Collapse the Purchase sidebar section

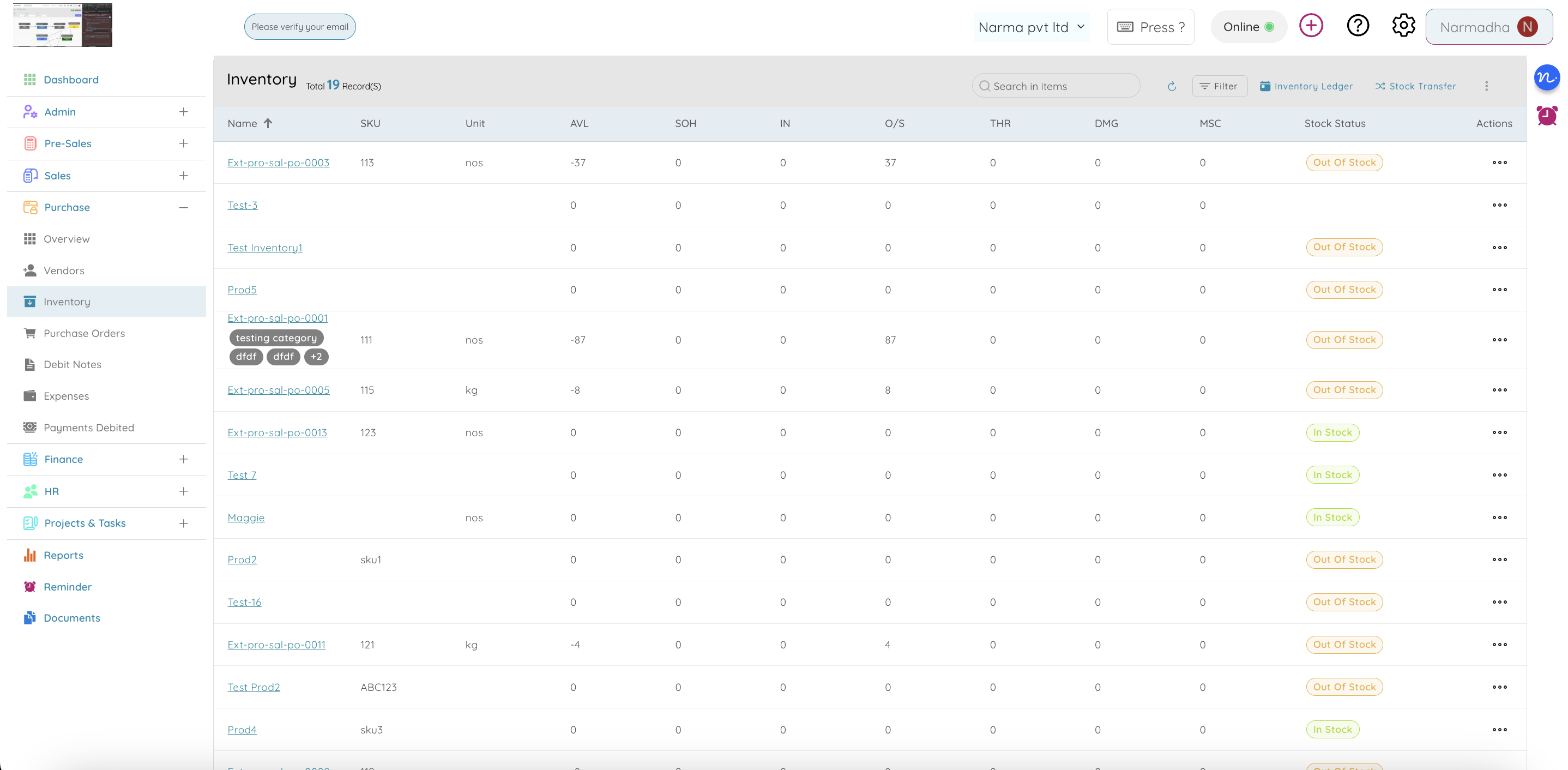(x=183, y=208)
